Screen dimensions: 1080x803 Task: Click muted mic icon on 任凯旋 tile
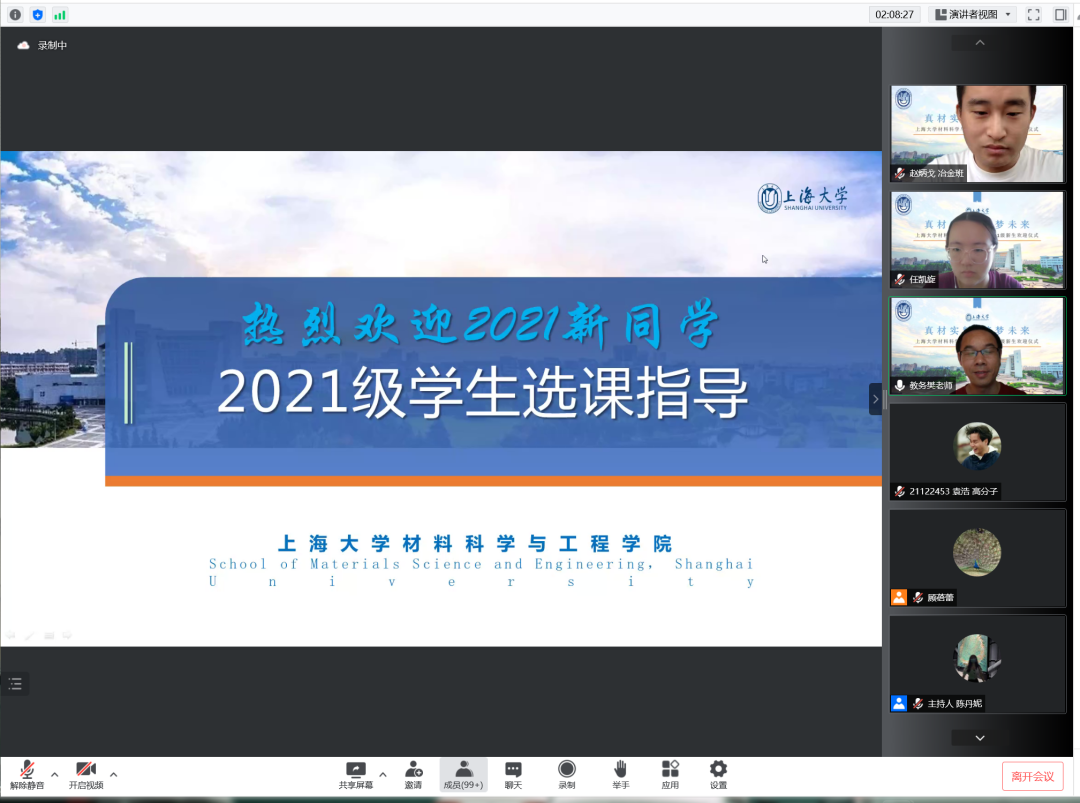click(x=900, y=279)
